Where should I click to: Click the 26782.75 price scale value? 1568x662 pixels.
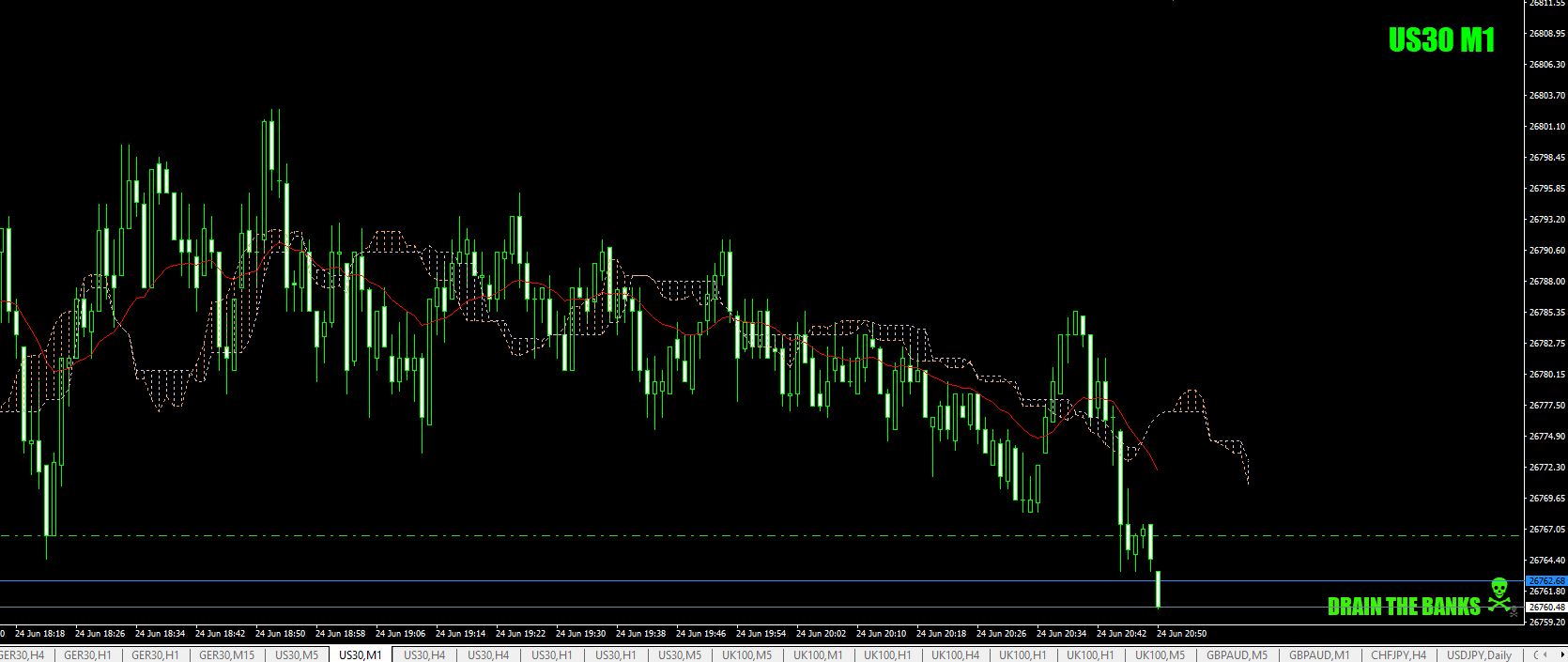click(1546, 343)
